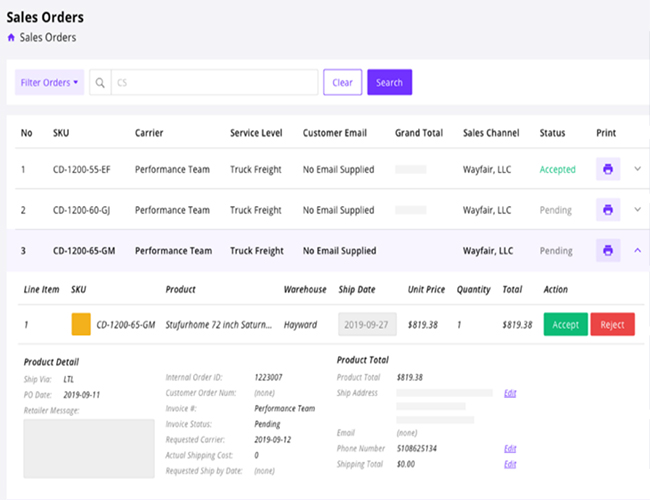Reject the line item order
The image size is (650, 500).
[x=612, y=324]
